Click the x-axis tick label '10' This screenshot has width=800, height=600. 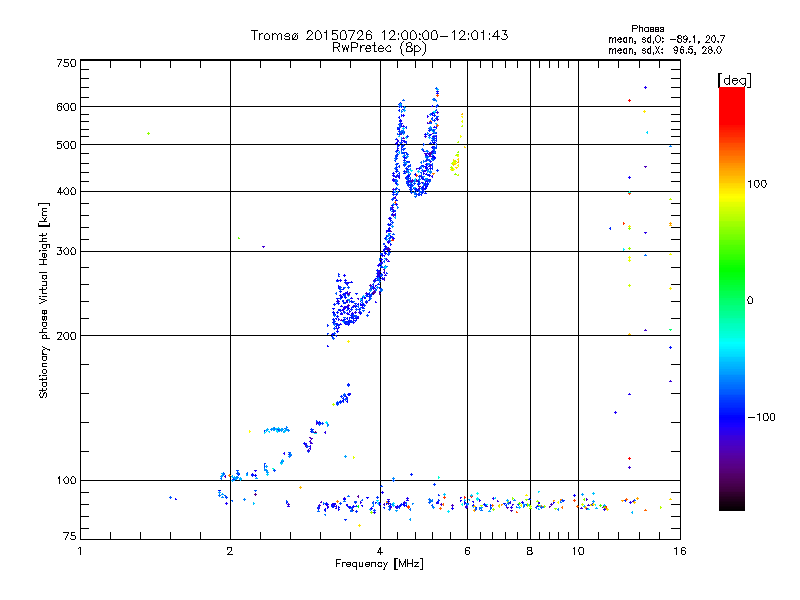578,551
